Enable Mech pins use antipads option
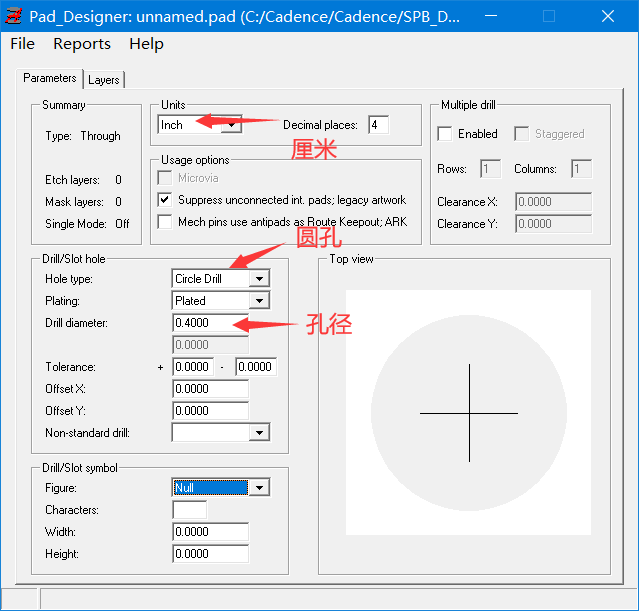639x611 pixels. 165,222
